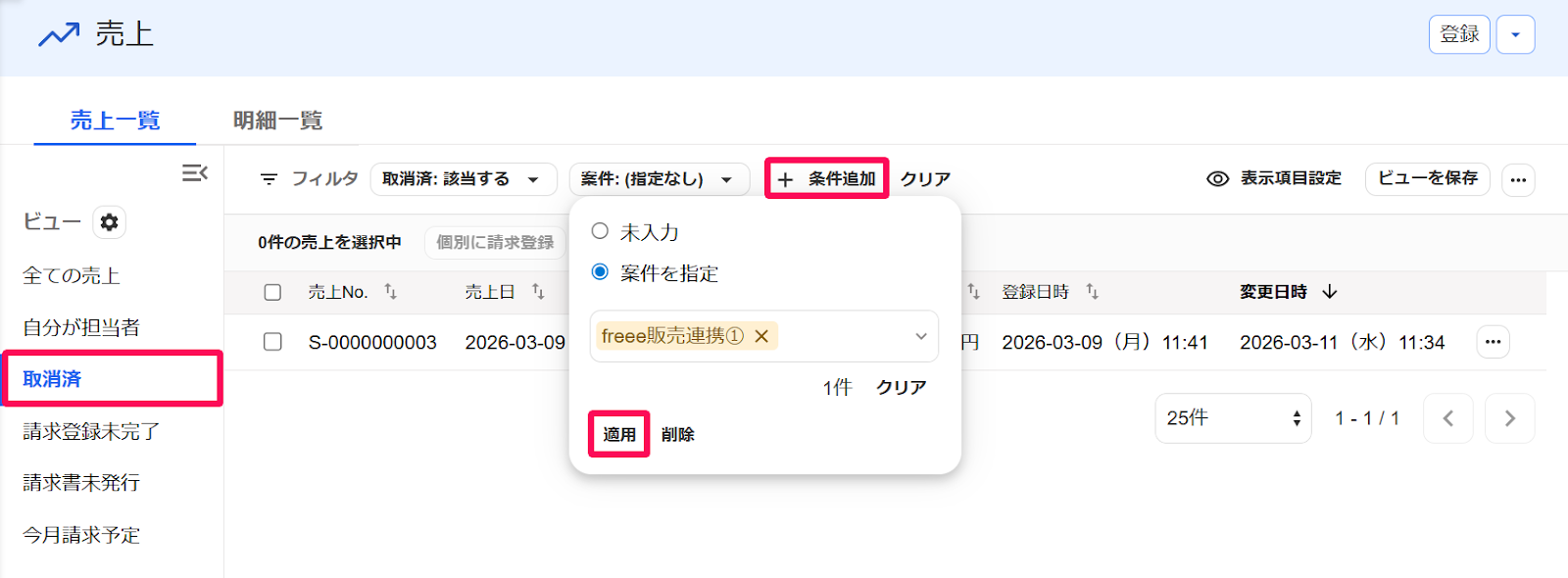
Task: Open view settings gear icon
Action: pyautogui.click(x=109, y=222)
